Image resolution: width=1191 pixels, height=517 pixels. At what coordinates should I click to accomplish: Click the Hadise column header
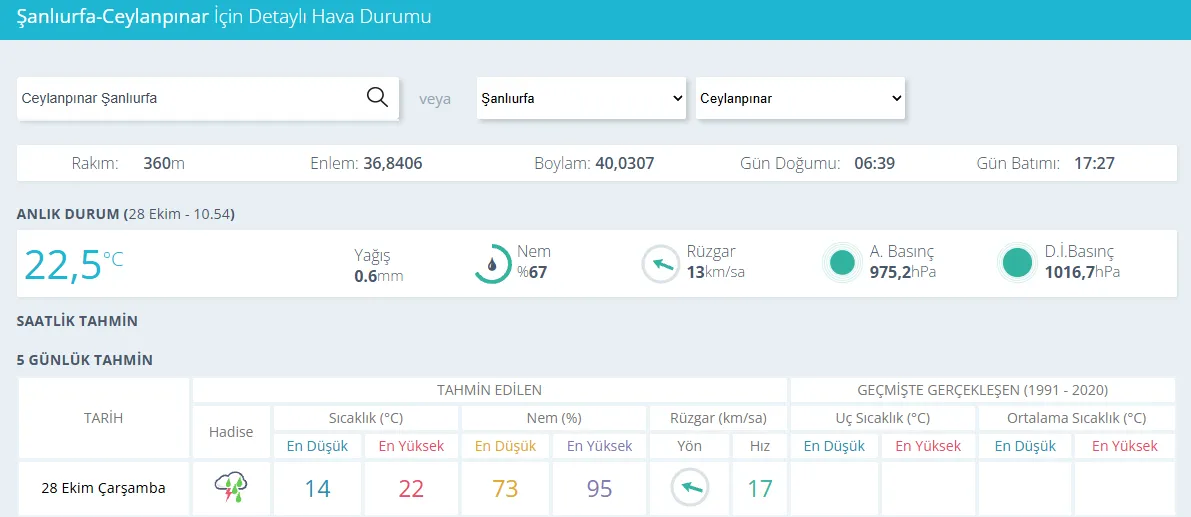tap(232, 431)
